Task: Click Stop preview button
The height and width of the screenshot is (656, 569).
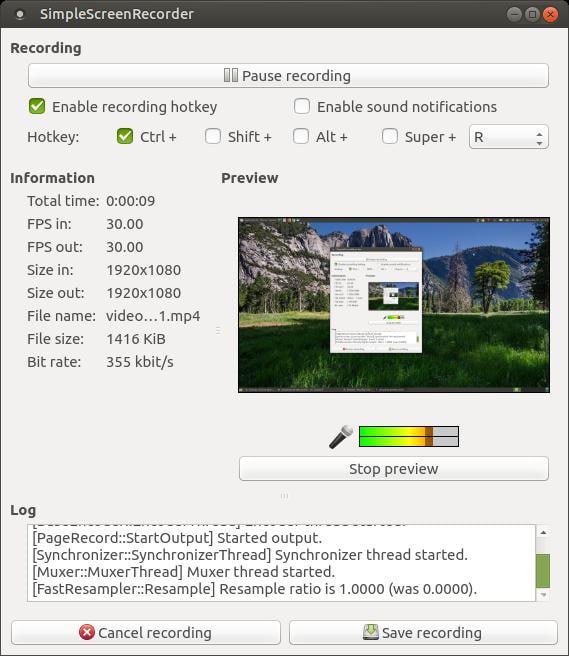Action: pyautogui.click(x=394, y=469)
